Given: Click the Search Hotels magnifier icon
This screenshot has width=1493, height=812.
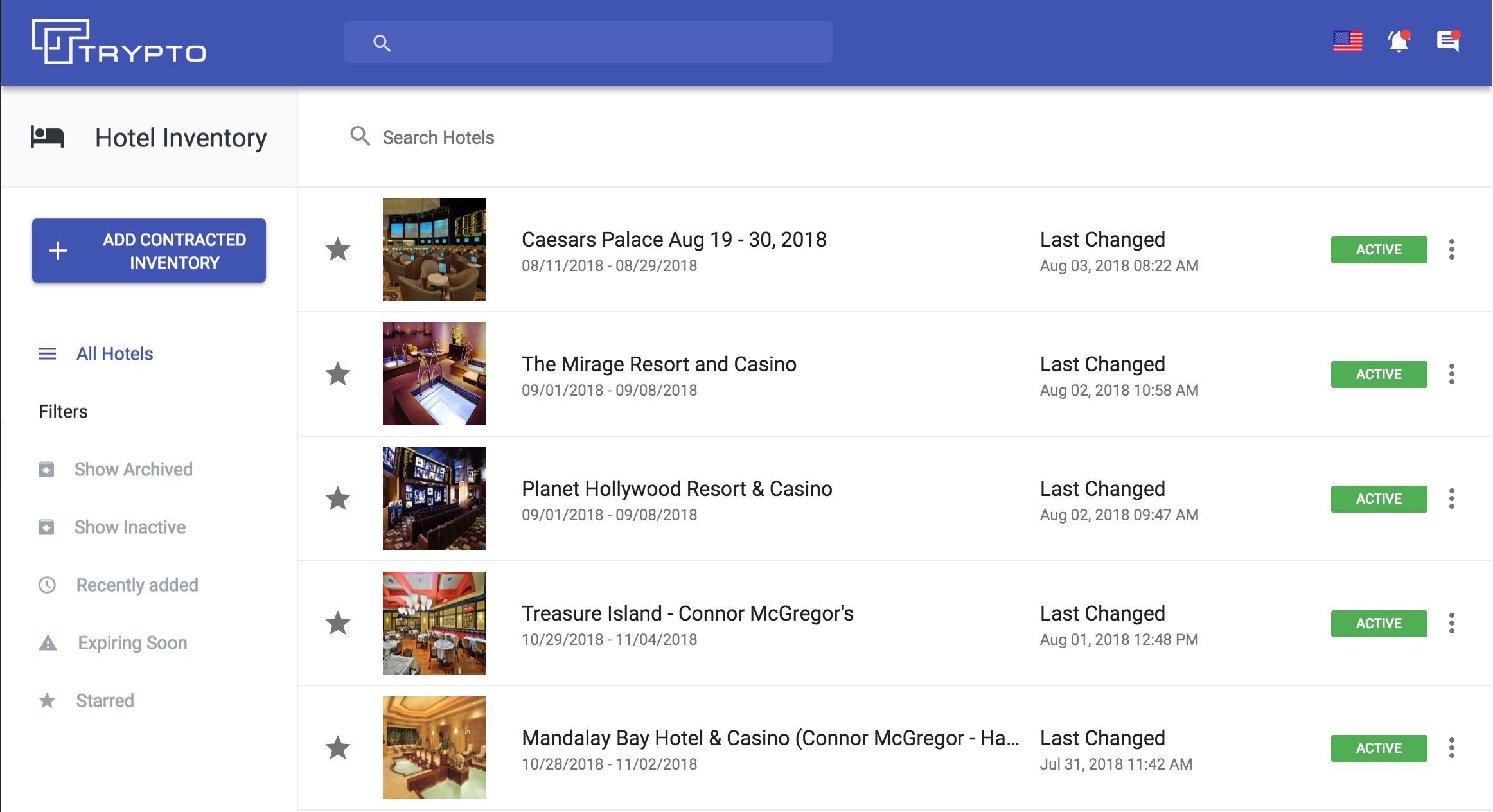Looking at the screenshot, I should click(x=360, y=136).
